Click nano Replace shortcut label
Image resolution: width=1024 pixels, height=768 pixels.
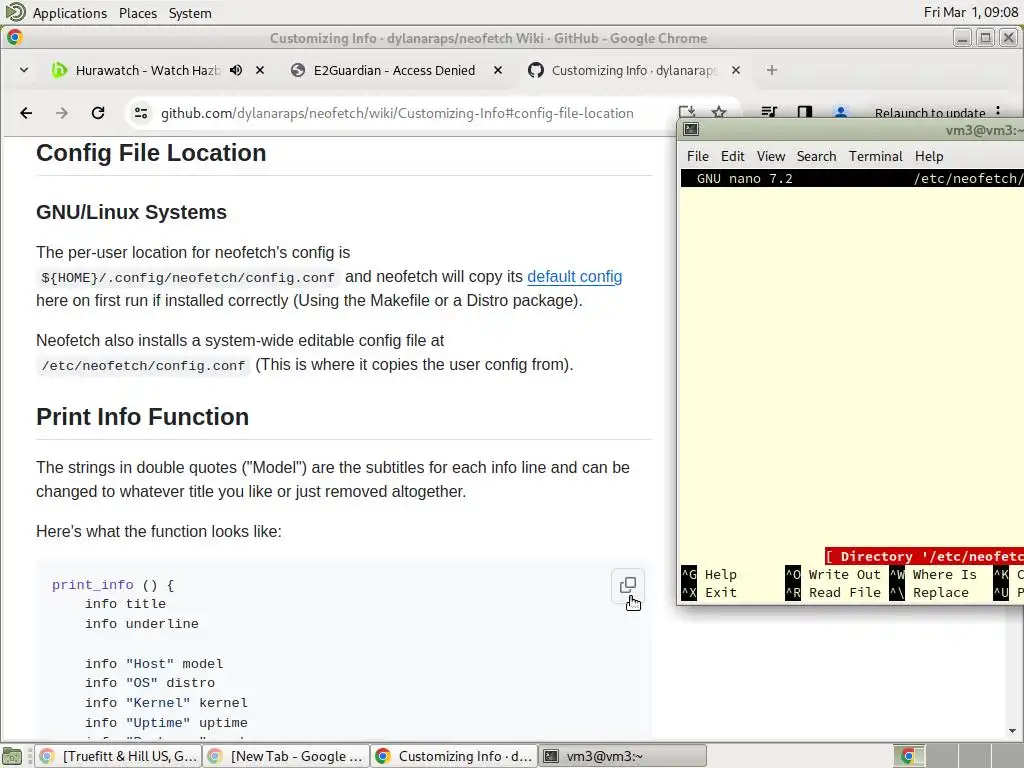(940, 592)
